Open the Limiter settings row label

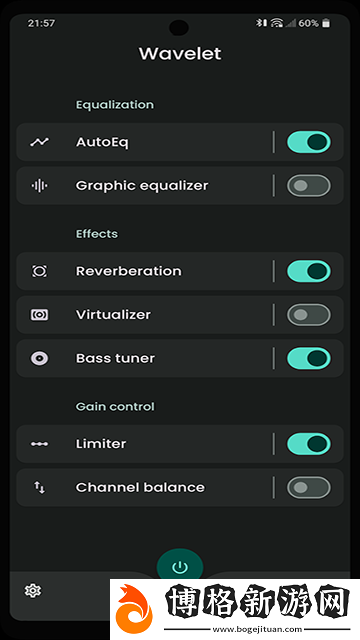point(101,444)
